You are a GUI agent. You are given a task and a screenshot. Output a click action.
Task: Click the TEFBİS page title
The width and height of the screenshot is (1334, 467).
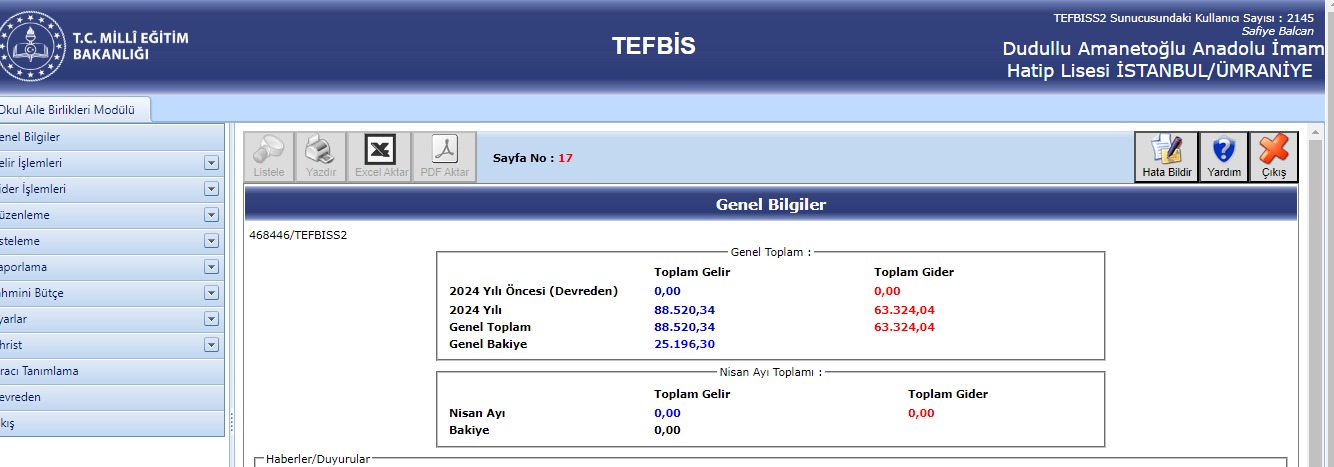pos(653,46)
